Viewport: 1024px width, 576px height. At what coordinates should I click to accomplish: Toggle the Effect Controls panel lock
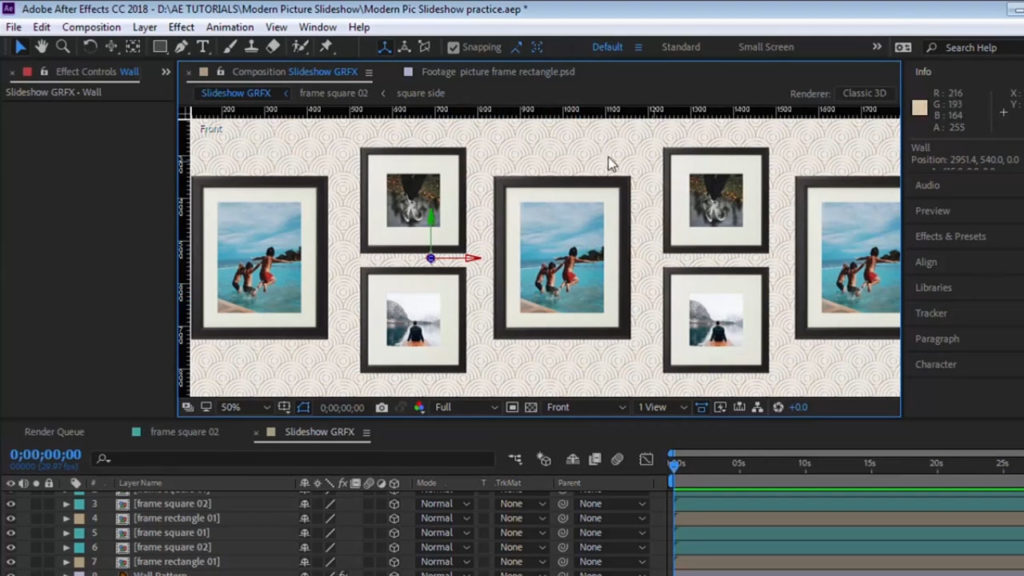point(44,72)
